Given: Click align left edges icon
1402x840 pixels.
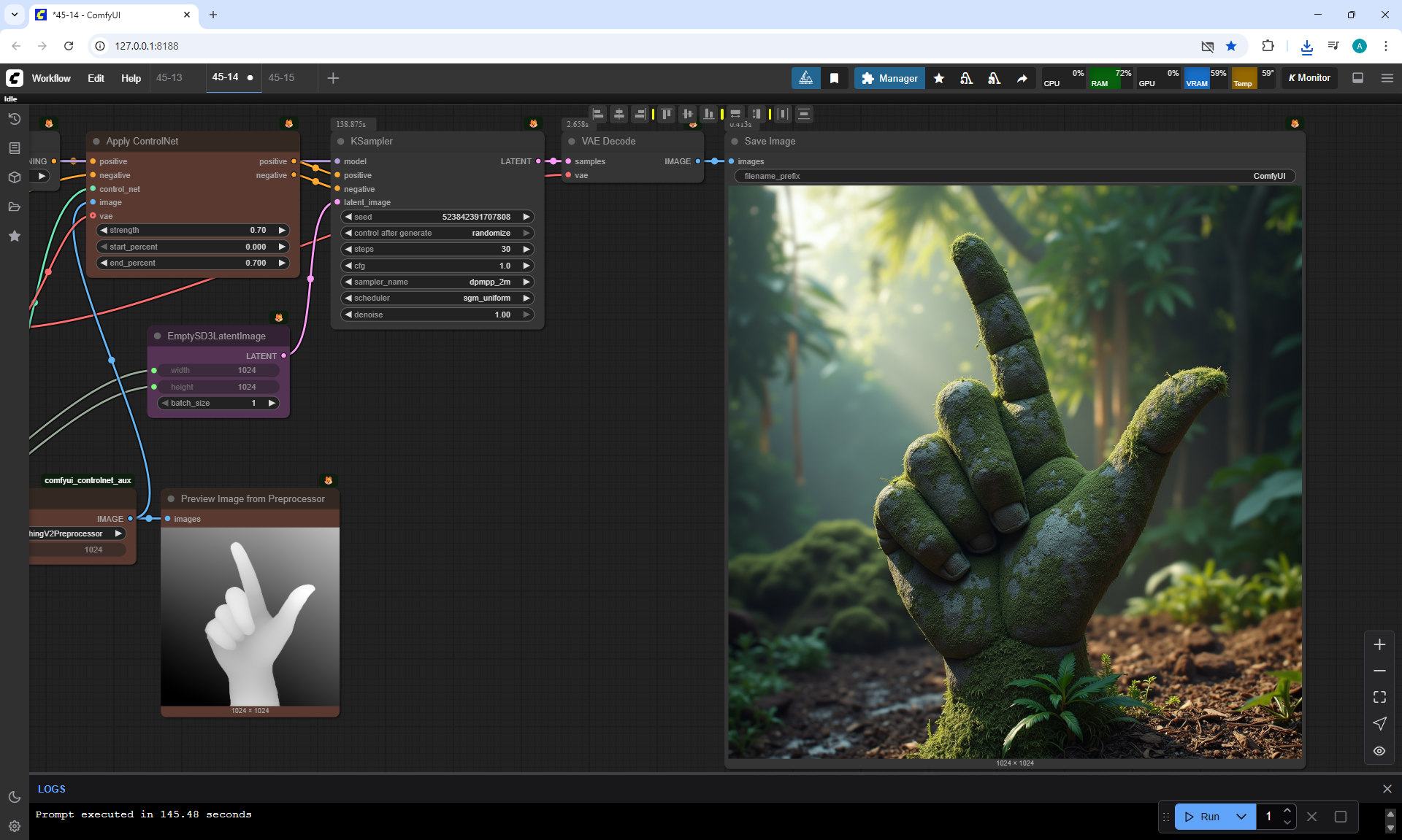Looking at the screenshot, I should pyautogui.click(x=598, y=114).
